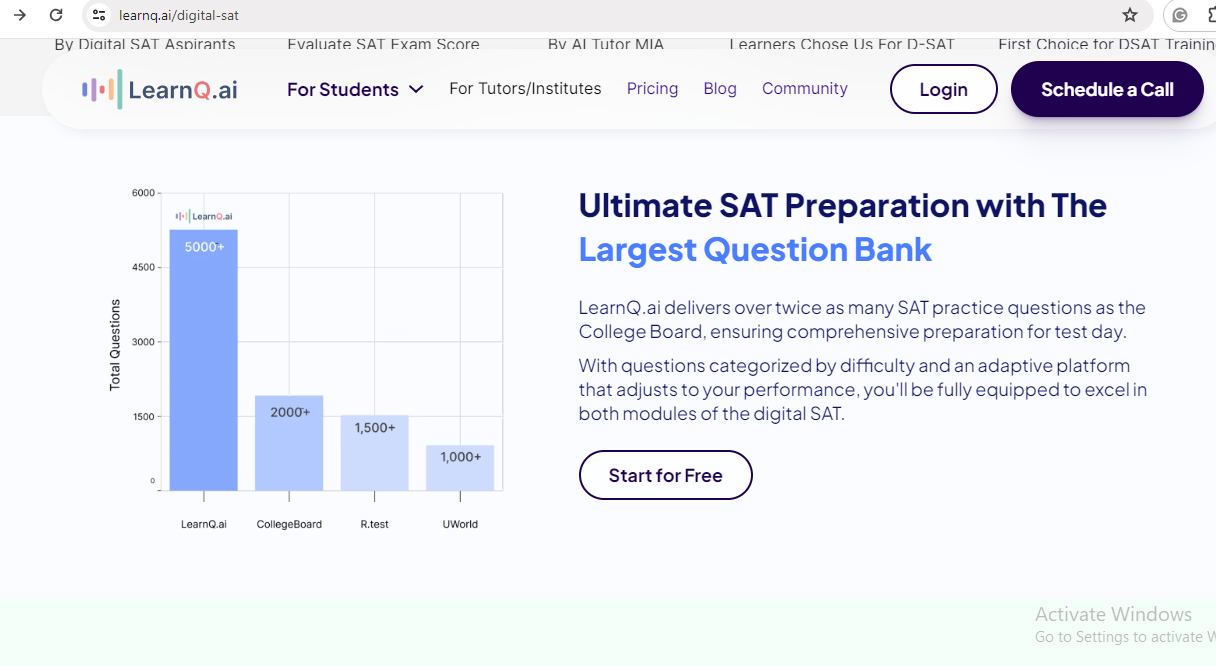This screenshot has height=666, width=1216.
Task: Click the browser forward arrow
Action: coord(19,15)
